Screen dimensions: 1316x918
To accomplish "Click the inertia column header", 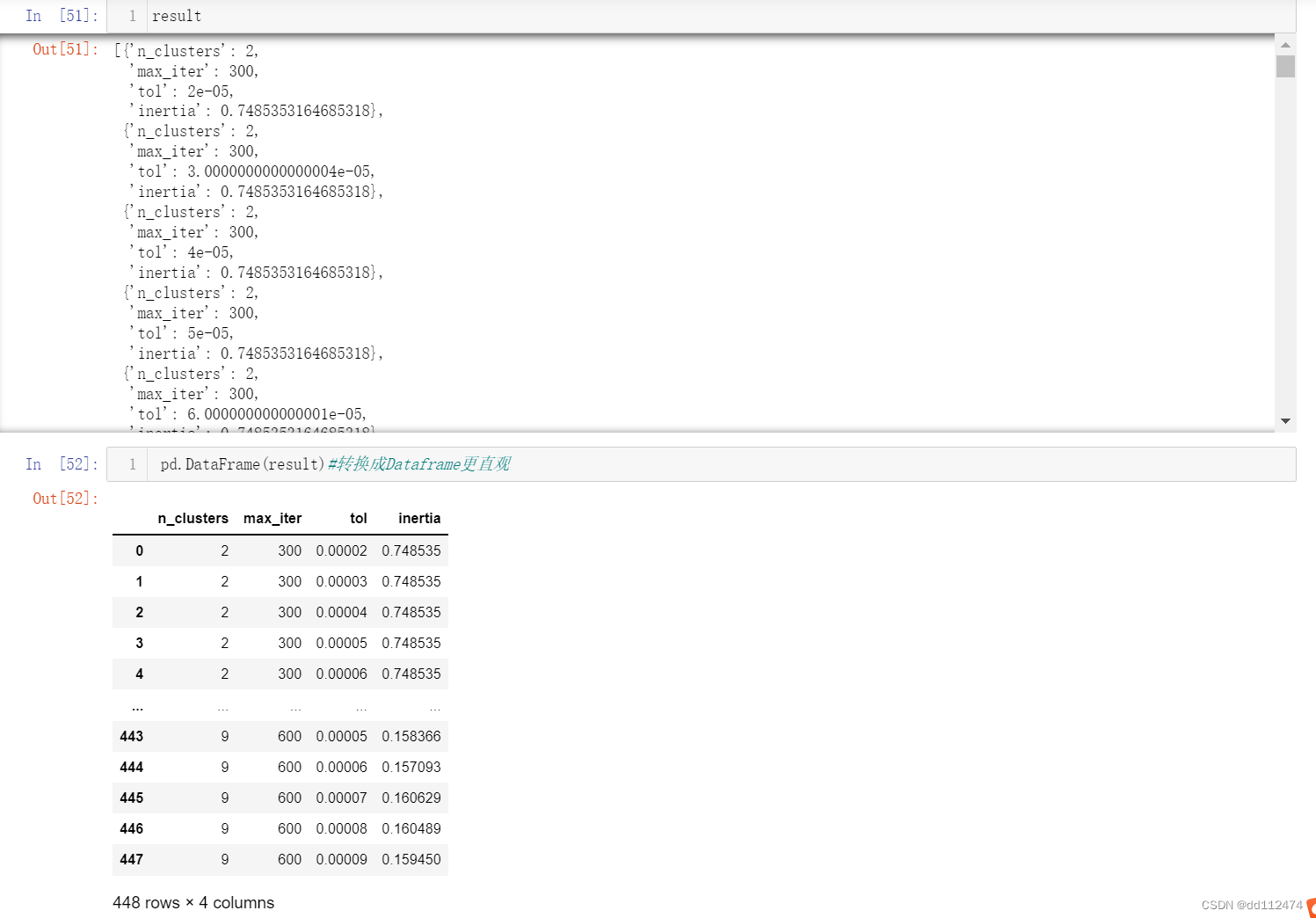I will click(x=419, y=519).
